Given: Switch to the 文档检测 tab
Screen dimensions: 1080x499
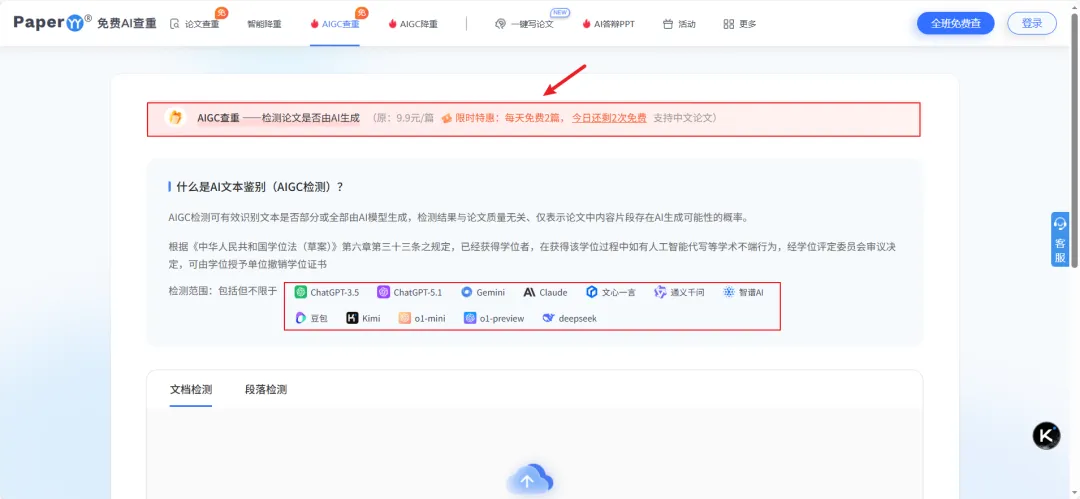Looking at the screenshot, I should click(x=191, y=390).
